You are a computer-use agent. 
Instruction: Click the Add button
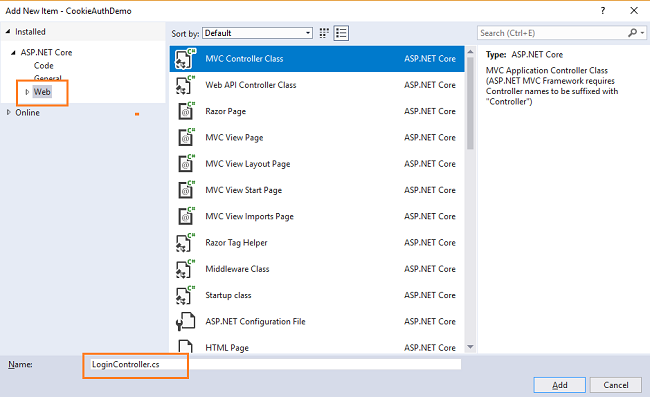559,385
